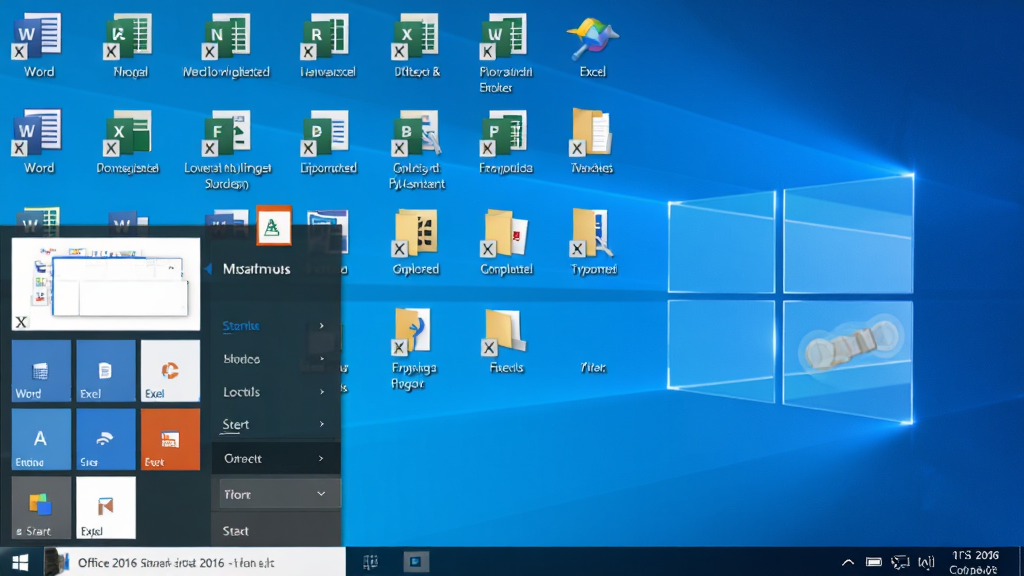Expand the Stenke submenu arrow
This screenshot has width=1024, height=576.
(321, 325)
